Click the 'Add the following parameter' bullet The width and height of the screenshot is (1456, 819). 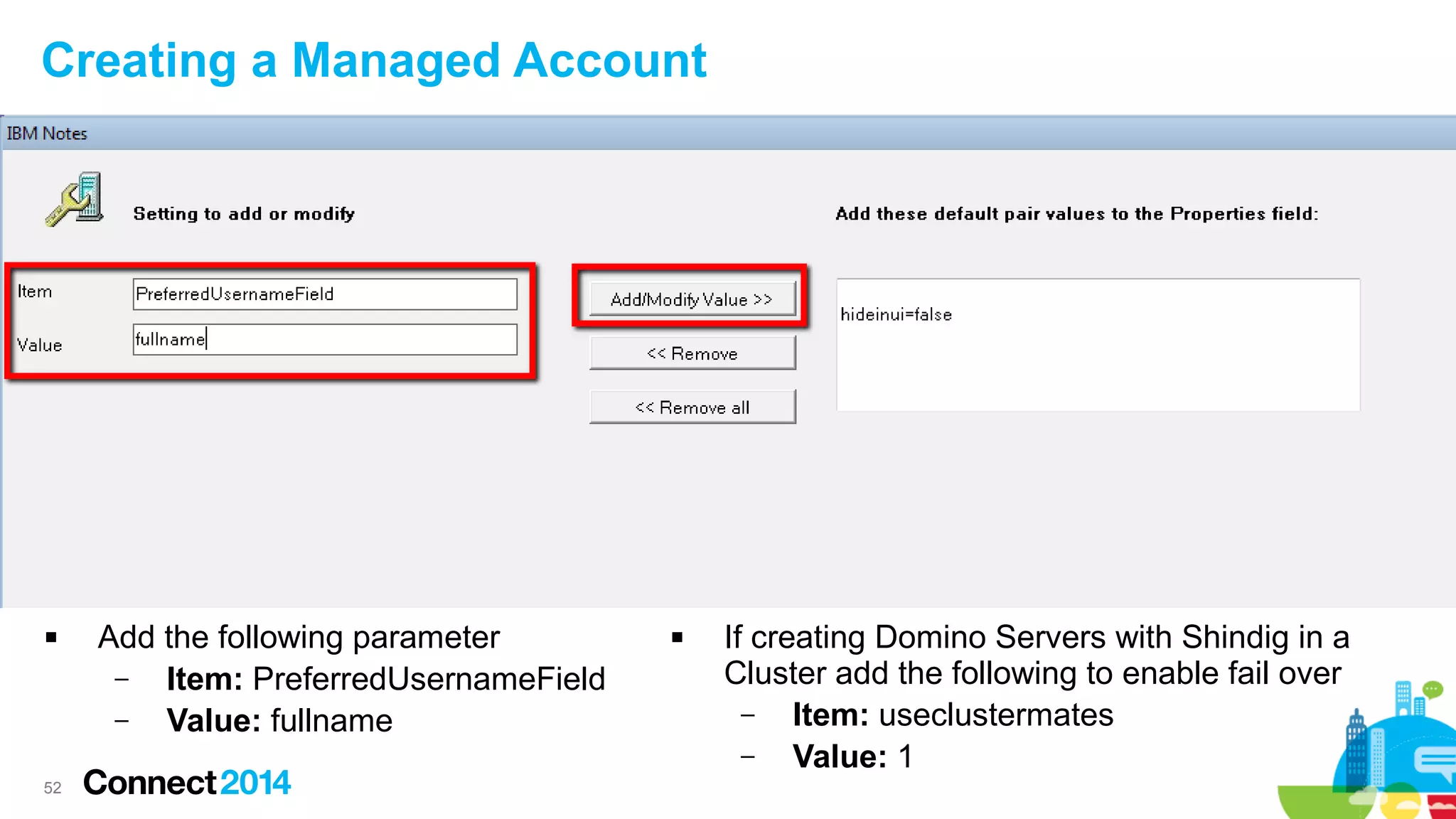tap(299, 637)
